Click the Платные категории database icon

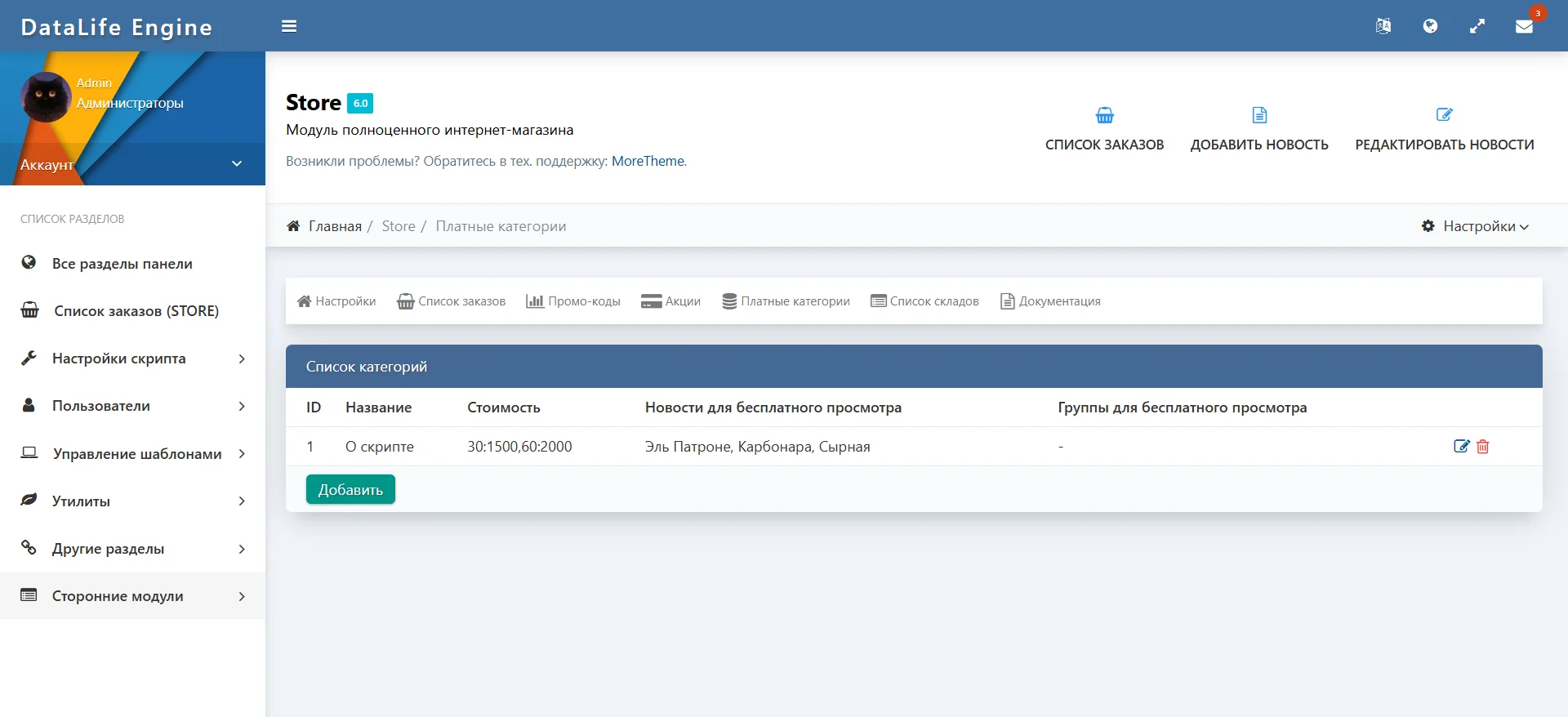(729, 301)
